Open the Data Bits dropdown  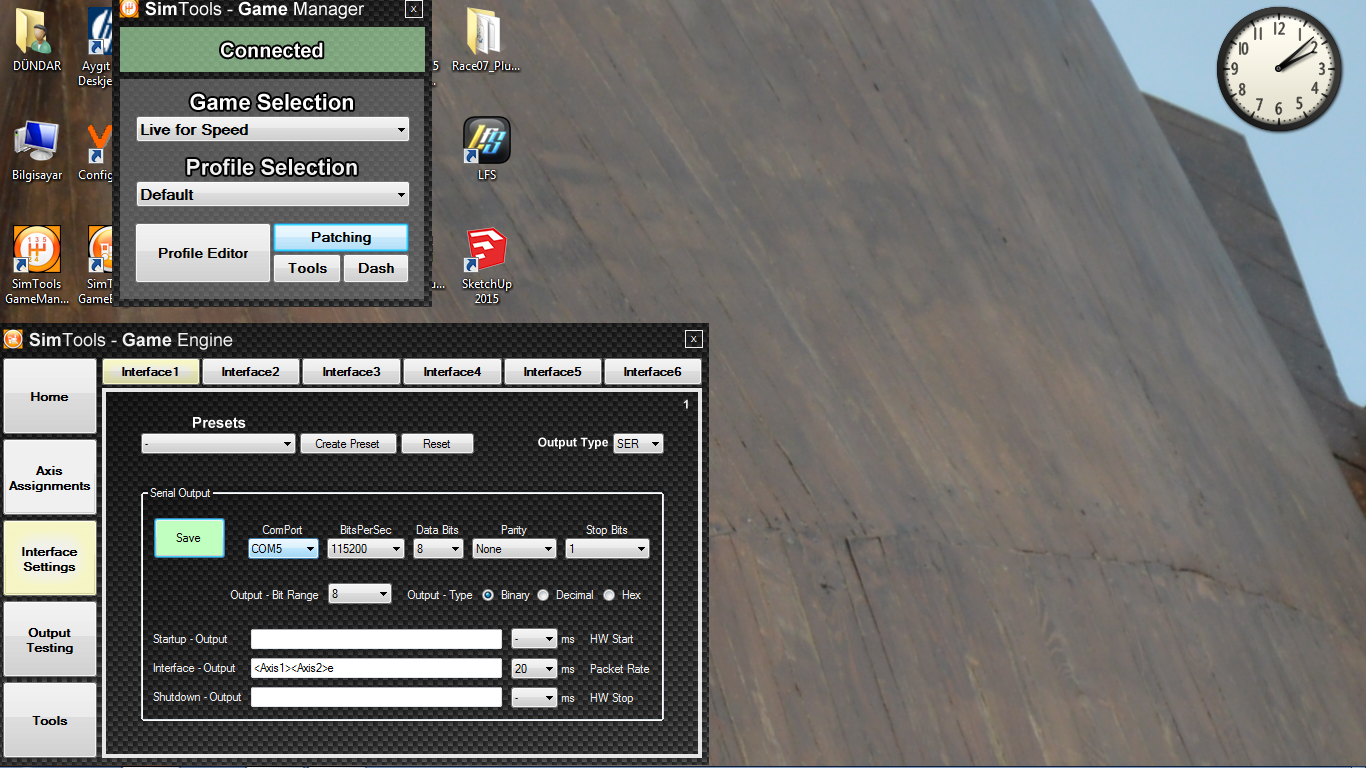[438, 549]
